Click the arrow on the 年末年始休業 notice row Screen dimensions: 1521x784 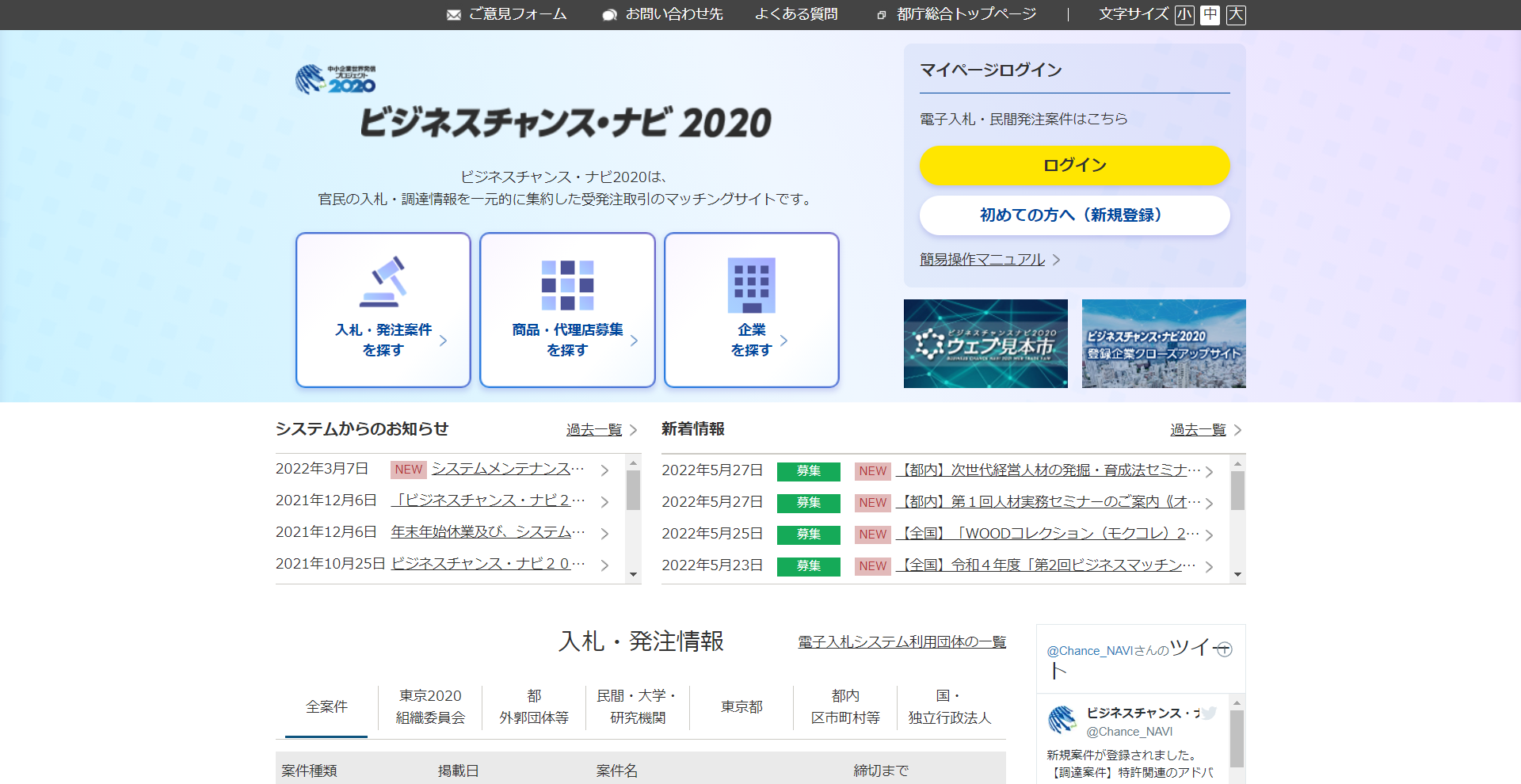(604, 534)
